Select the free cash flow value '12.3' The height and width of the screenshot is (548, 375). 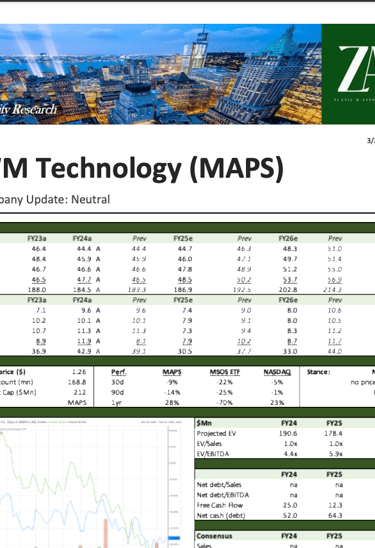click(336, 505)
